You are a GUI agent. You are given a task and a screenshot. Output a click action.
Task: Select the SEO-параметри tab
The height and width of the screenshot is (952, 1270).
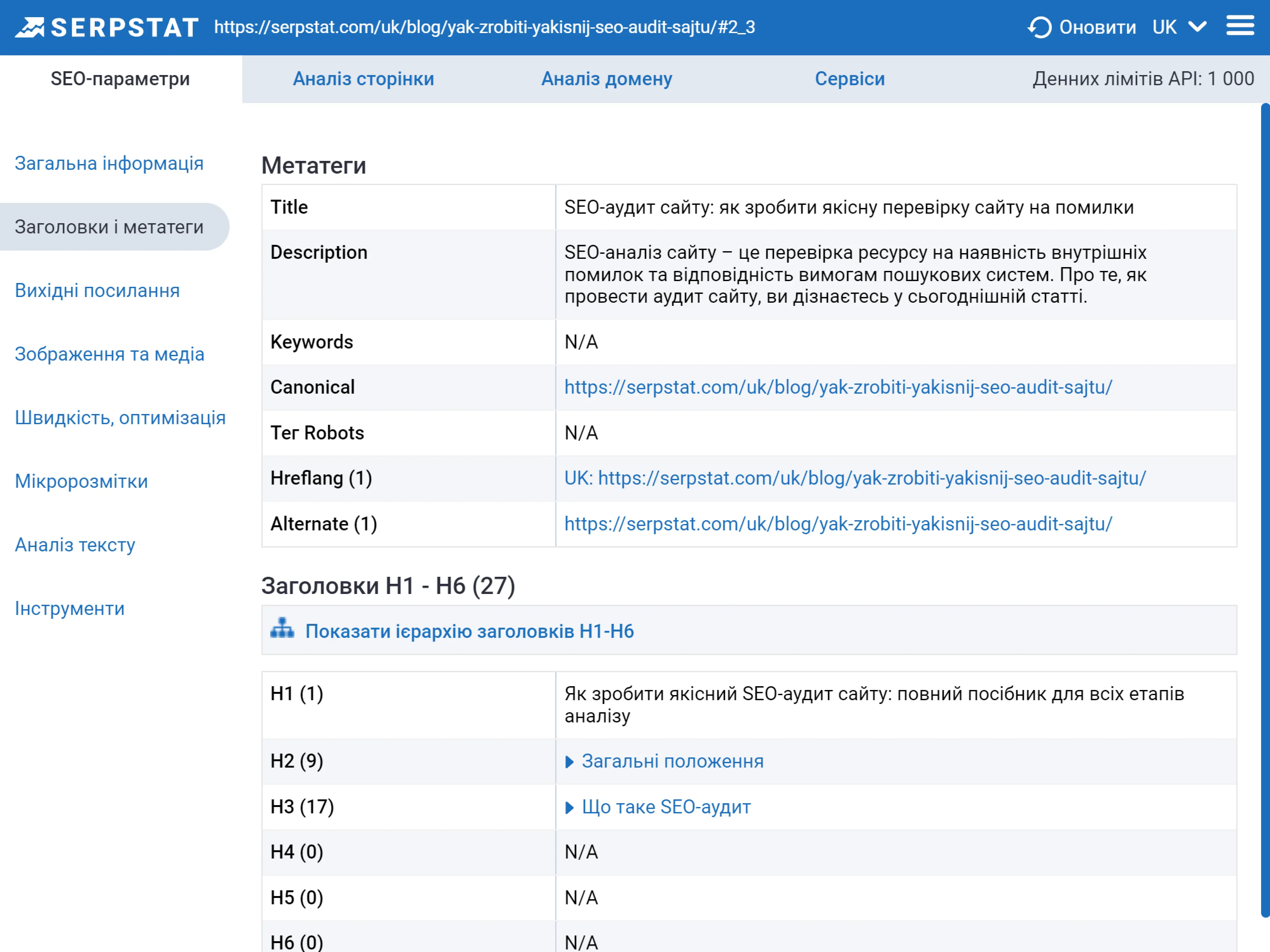[x=121, y=79]
